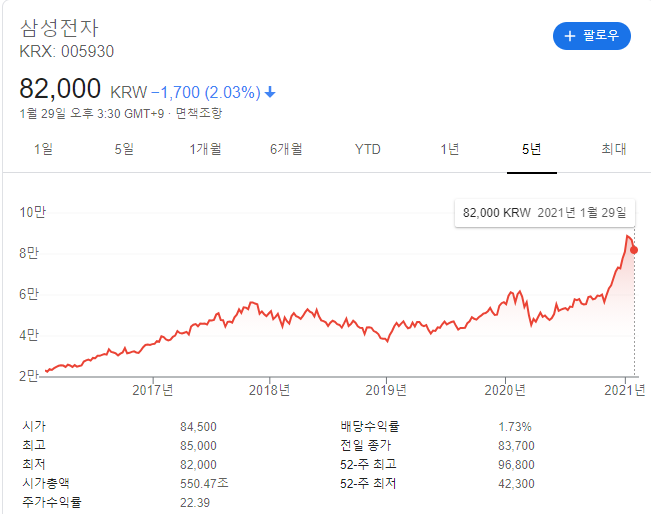
Task: Click the 삼성전자 company title
Action: click(59, 28)
